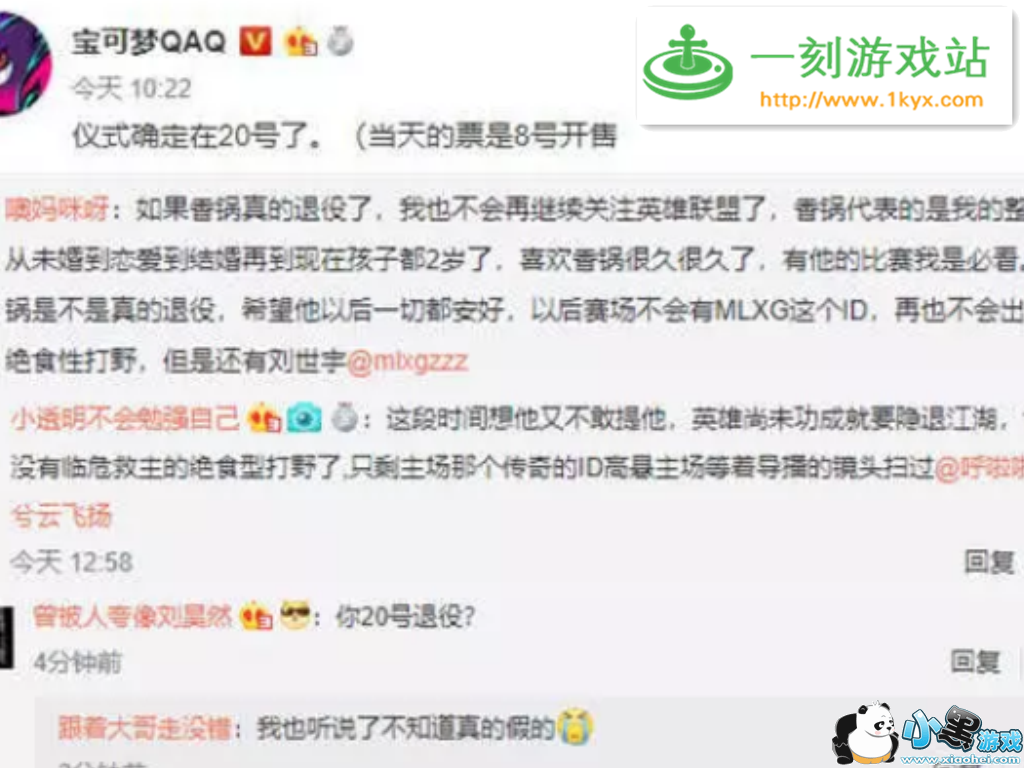Click the crown member badge beside 宝可梦QAQ
The image size is (1024, 768).
click(x=300, y=43)
